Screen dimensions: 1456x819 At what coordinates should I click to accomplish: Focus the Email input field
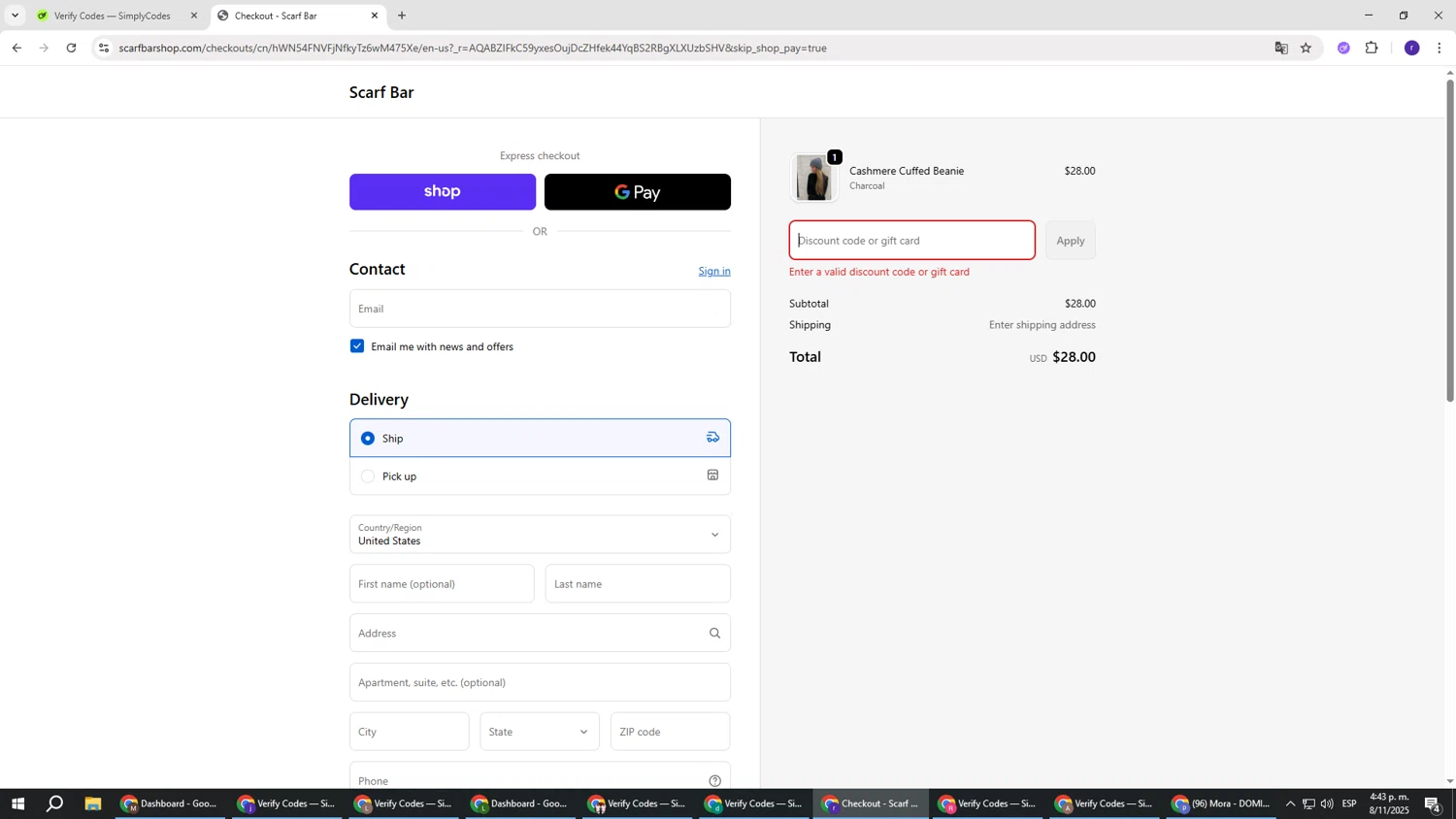[x=540, y=309]
